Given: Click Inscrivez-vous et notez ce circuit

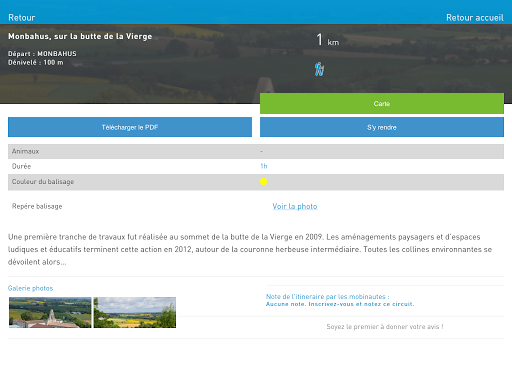Looking at the screenshot, I should pos(361,304).
